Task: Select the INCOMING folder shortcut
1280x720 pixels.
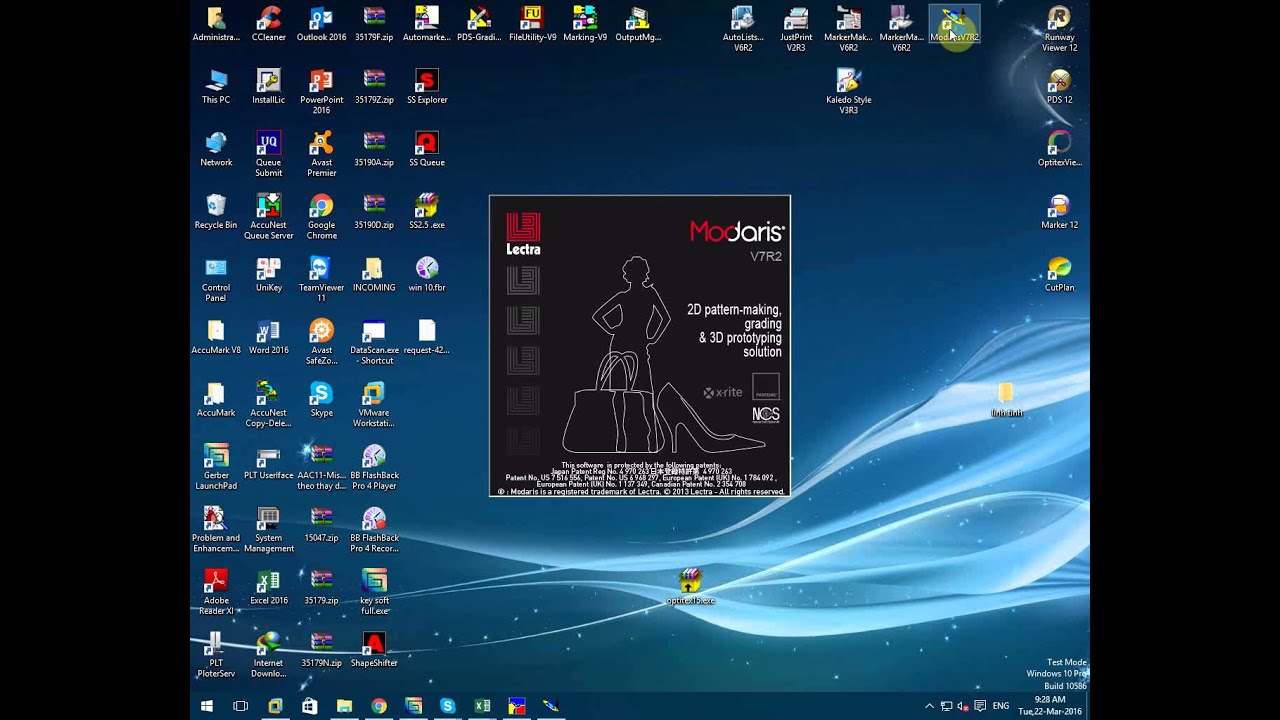Action: point(374,274)
